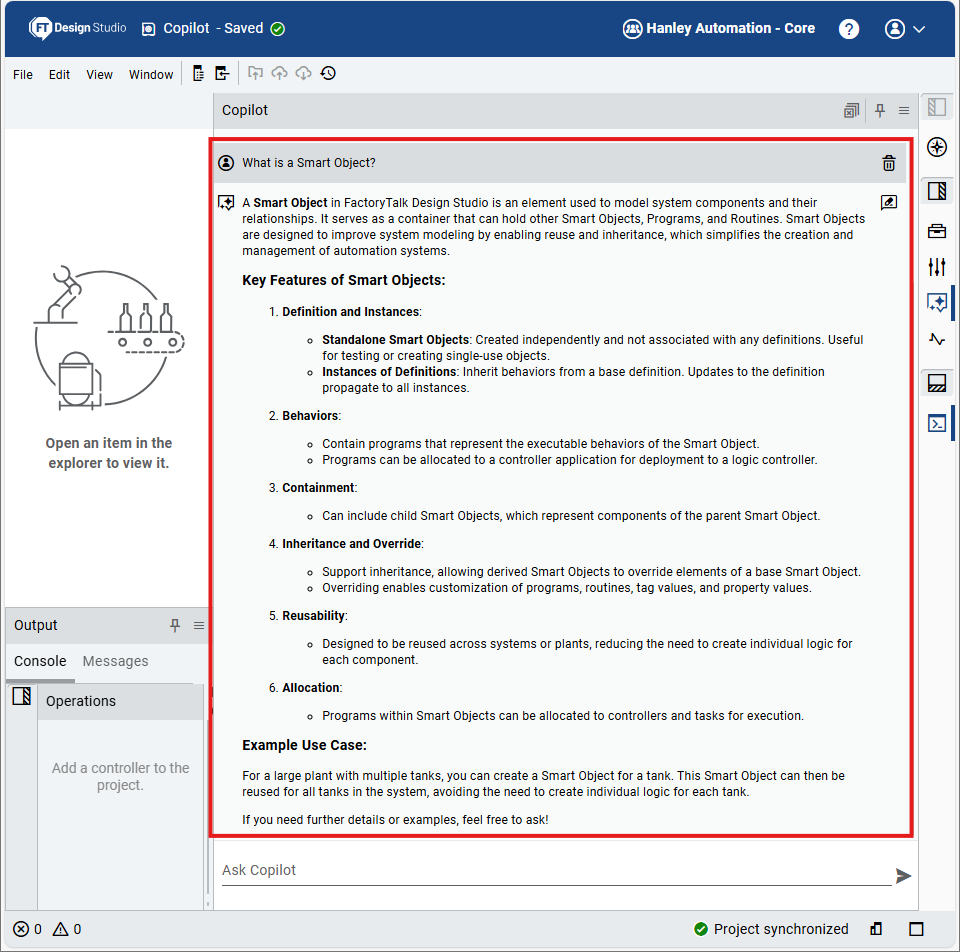
Task: Open the toolbox briefcase icon in right sidebar
Action: [x=937, y=231]
